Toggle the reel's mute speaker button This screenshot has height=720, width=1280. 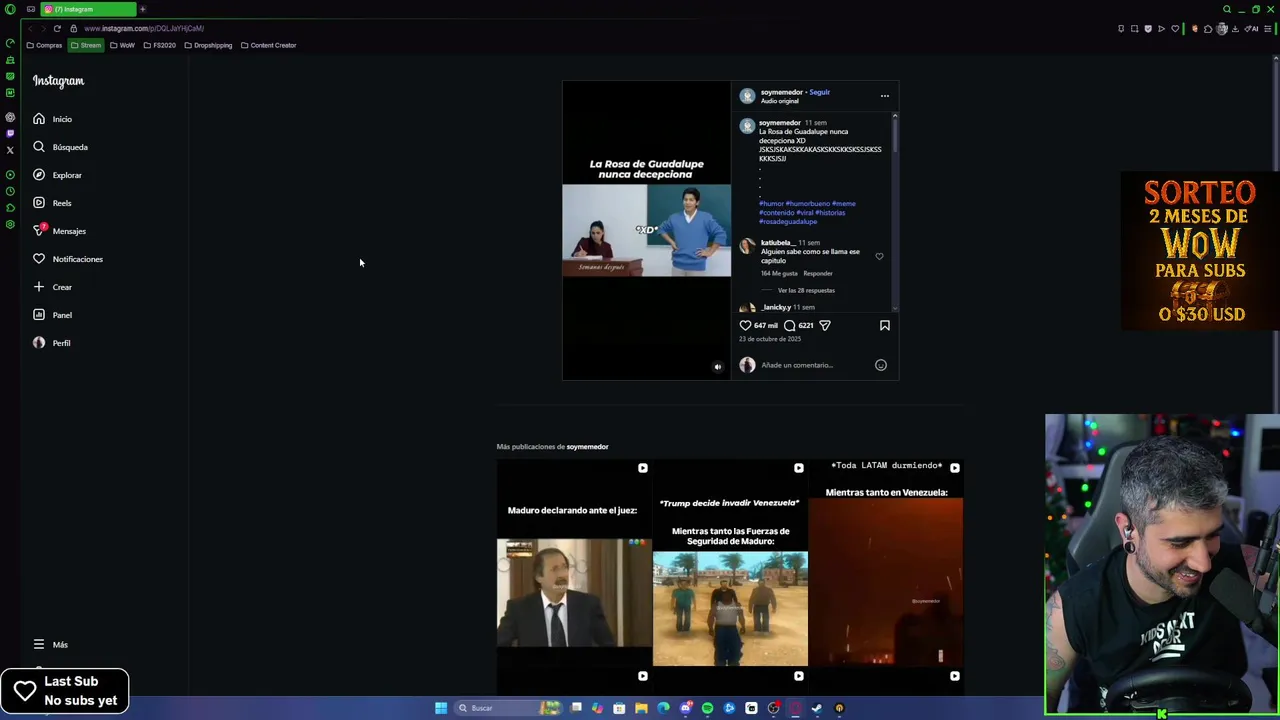717,367
